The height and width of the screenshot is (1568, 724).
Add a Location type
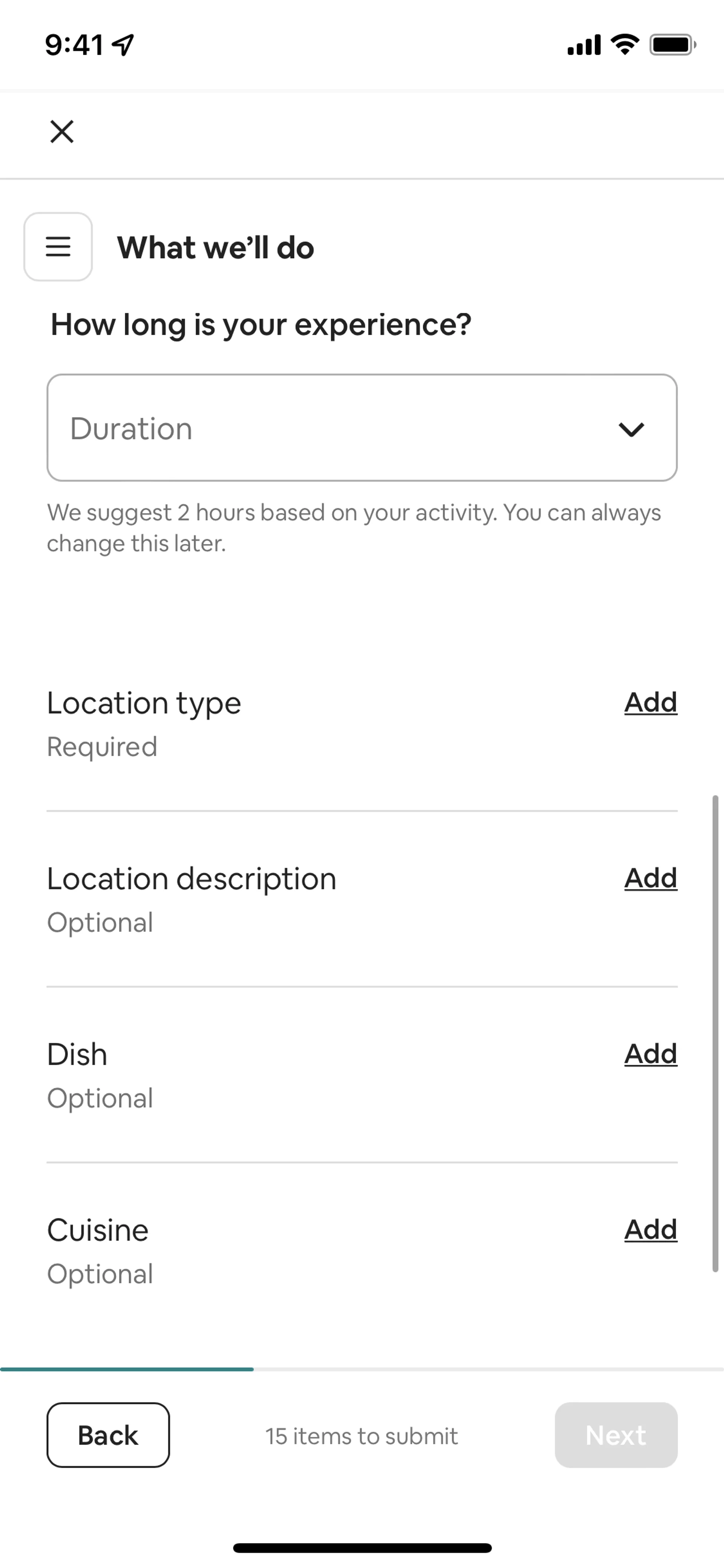coord(650,702)
